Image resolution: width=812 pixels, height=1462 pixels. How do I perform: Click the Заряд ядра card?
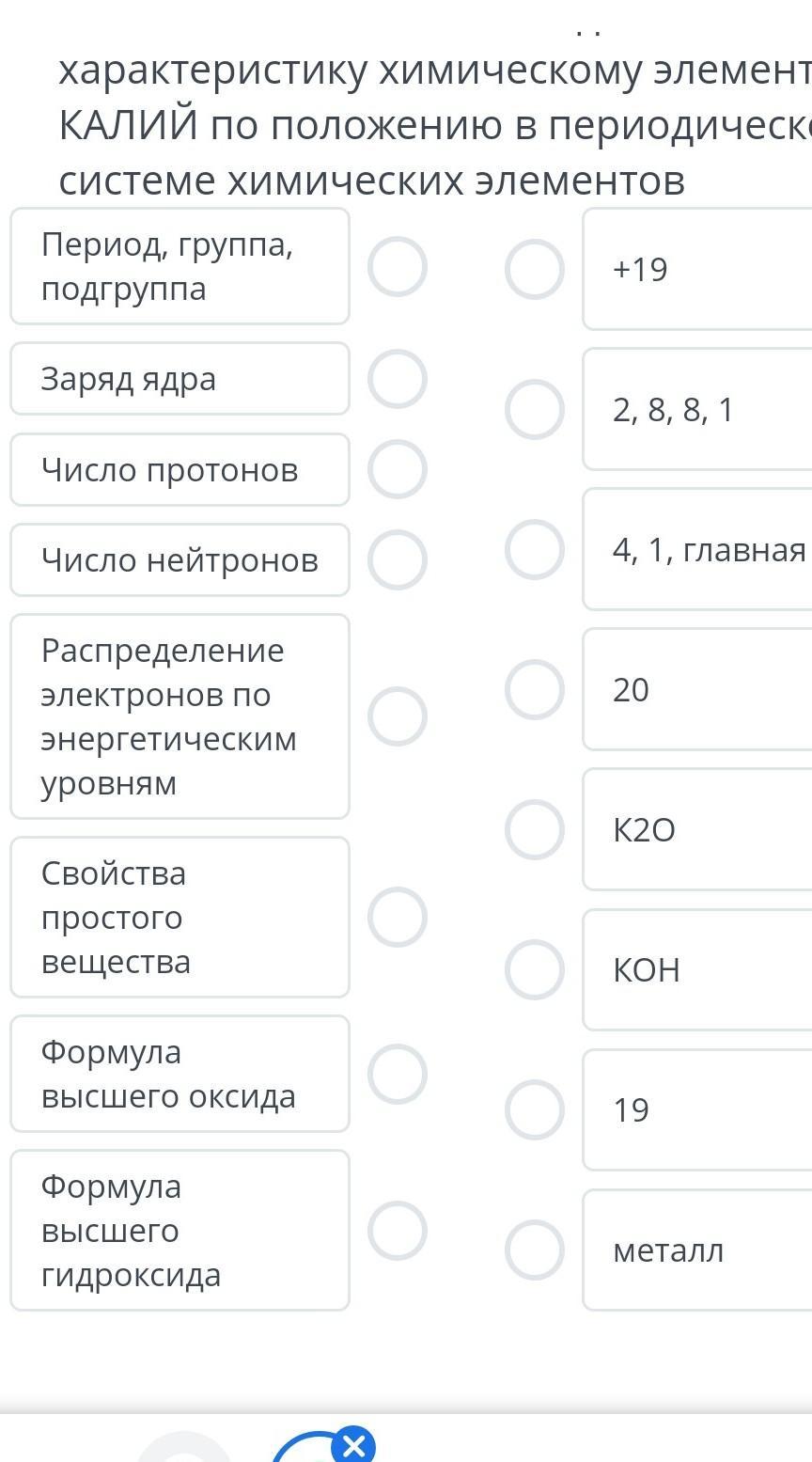[180, 379]
